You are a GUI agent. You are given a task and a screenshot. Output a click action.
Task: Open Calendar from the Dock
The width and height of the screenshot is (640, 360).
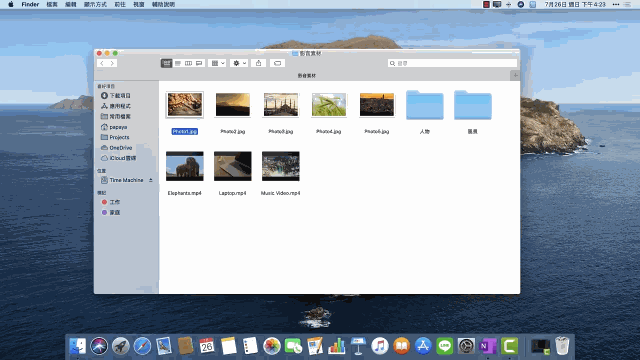point(207,346)
